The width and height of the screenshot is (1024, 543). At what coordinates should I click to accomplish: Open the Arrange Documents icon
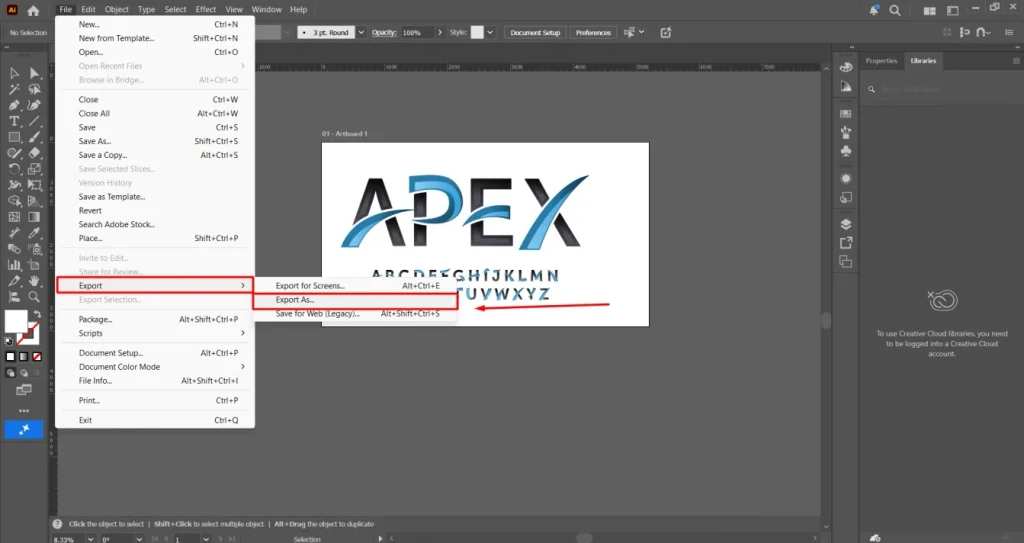click(929, 10)
